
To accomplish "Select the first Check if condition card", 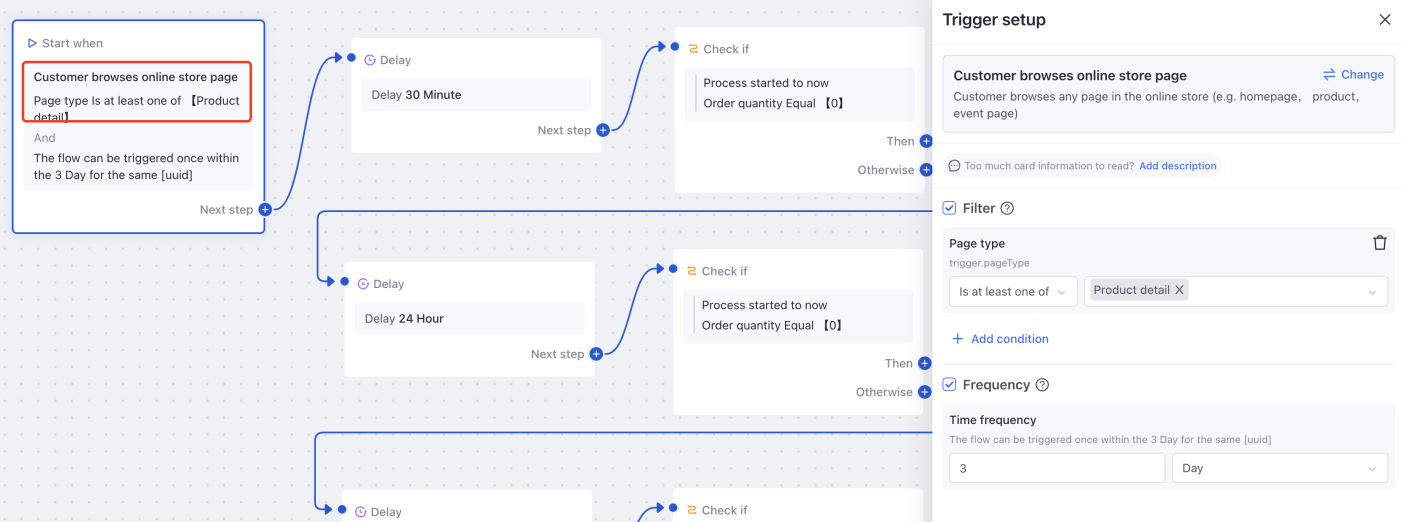I will pyautogui.click(x=799, y=93).
